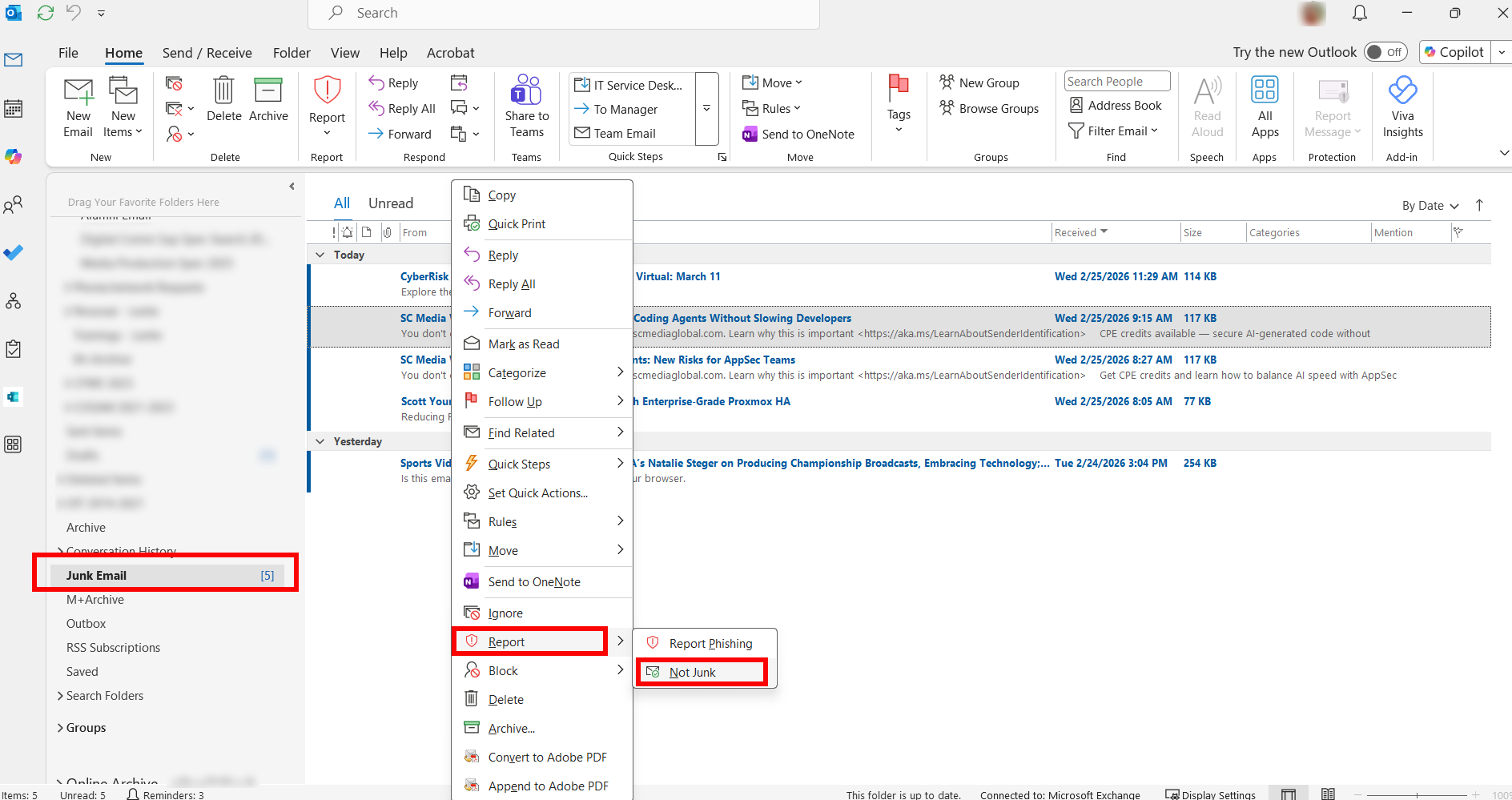Open Viva Insights

pyautogui.click(x=1402, y=105)
